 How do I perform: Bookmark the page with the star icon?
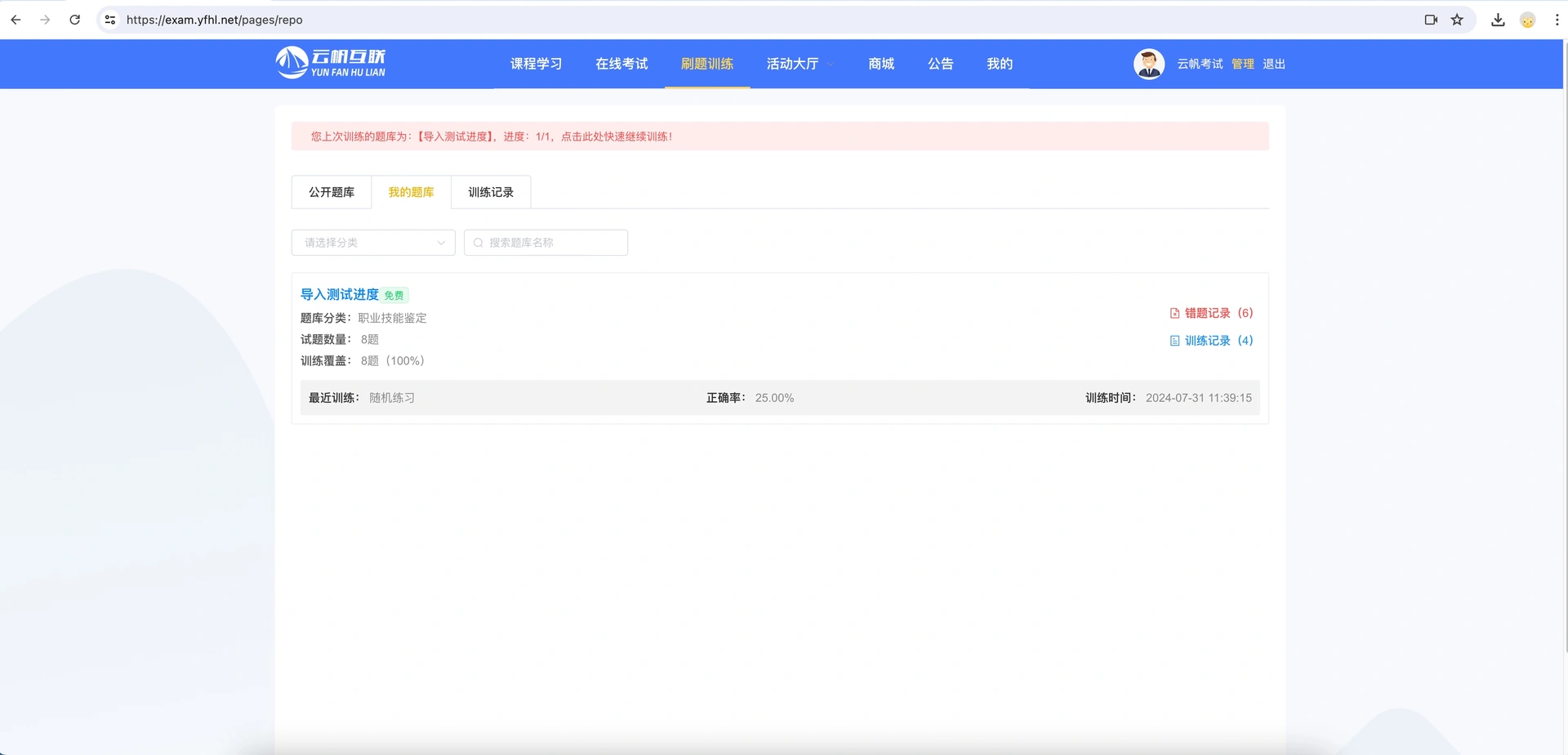tap(1457, 20)
